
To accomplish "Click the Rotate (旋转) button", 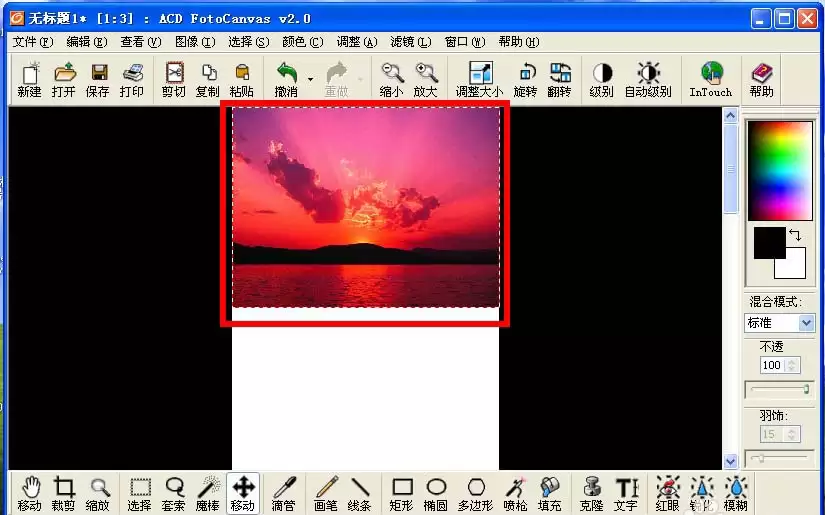I will coord(525,79).
